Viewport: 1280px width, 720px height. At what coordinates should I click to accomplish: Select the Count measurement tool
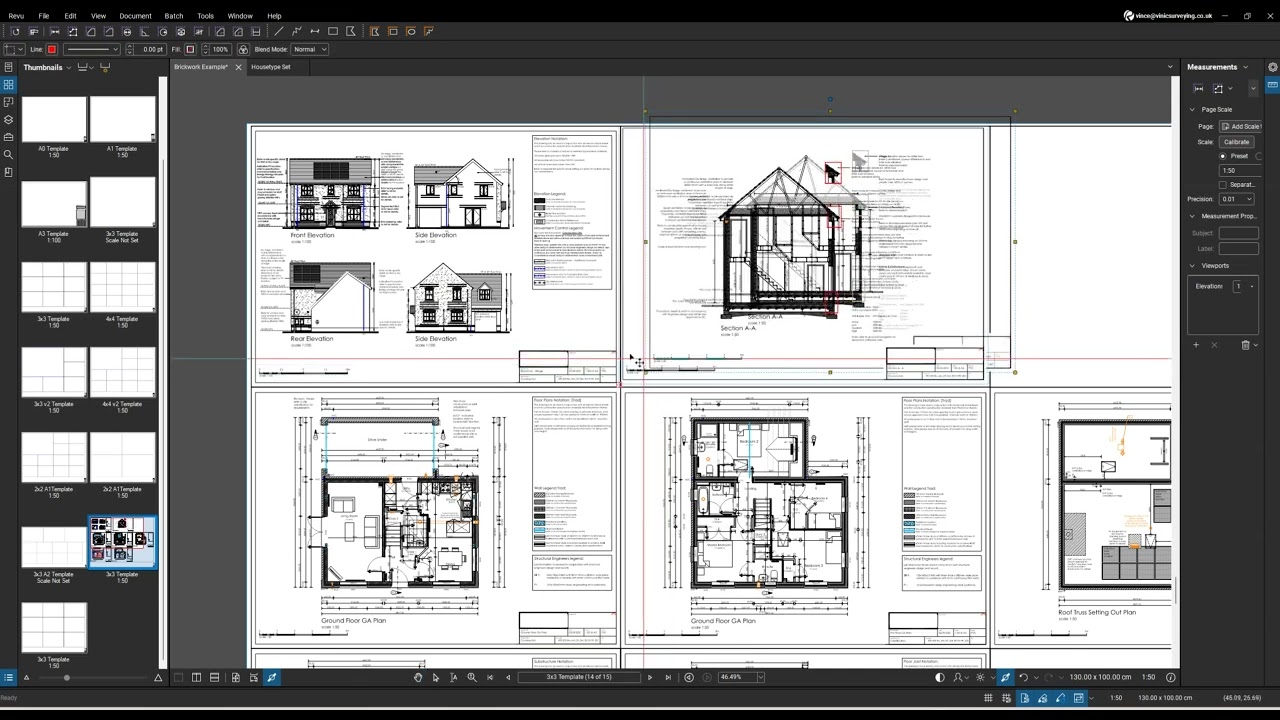(x=198, y=32)
